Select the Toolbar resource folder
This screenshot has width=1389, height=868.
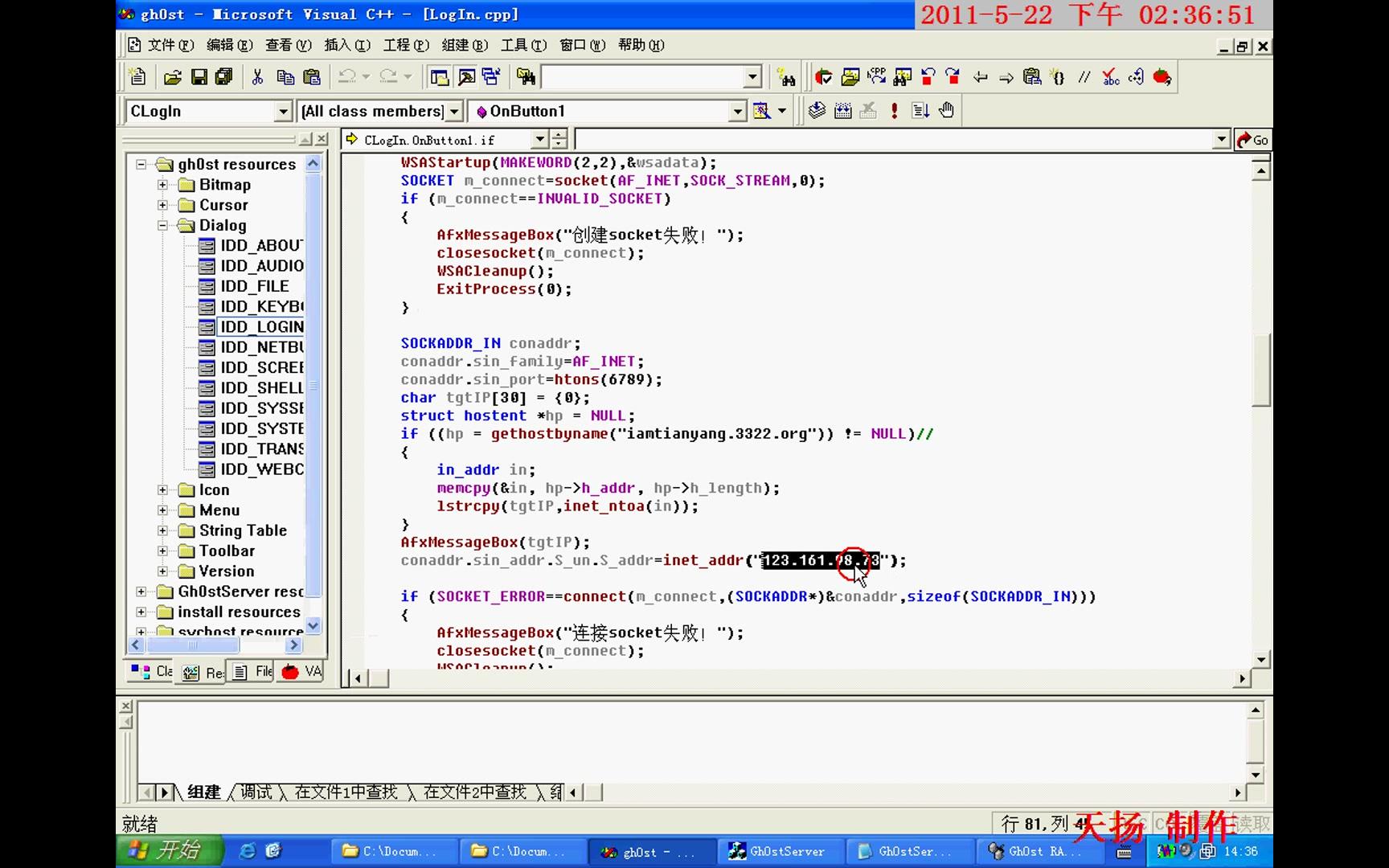click(x=227, y=551)
